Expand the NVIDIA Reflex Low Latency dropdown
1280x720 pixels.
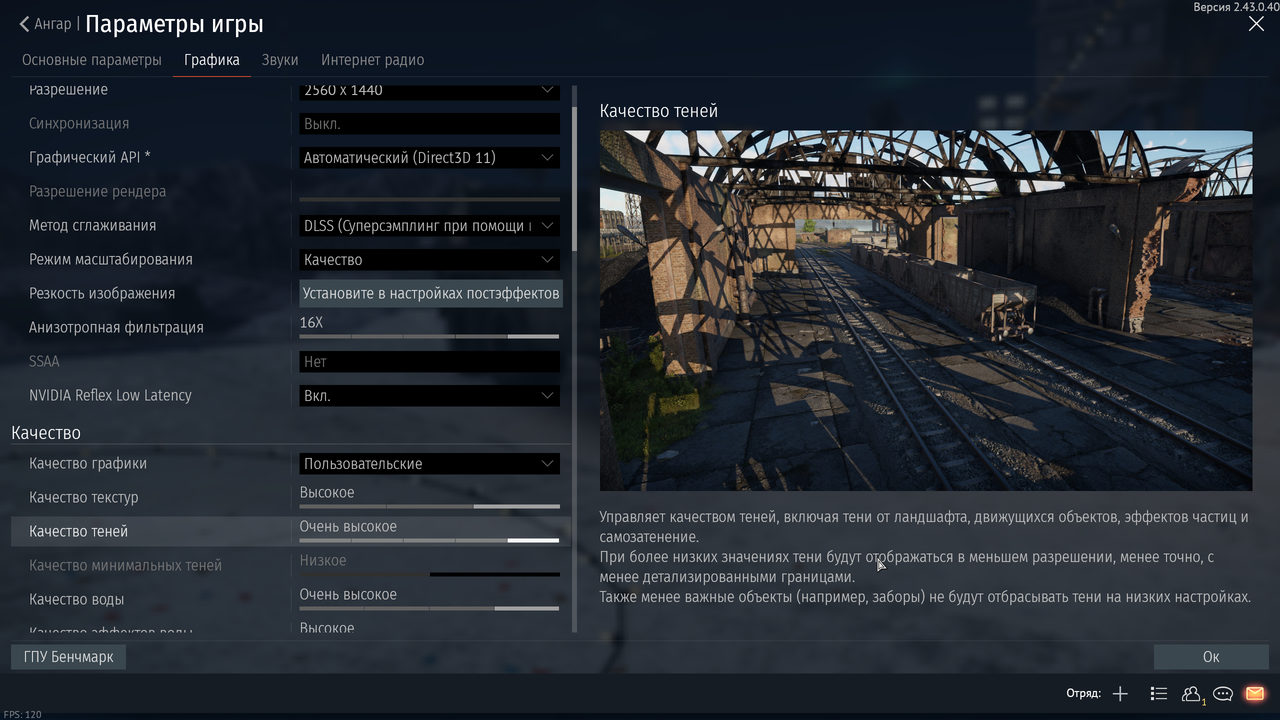point(430,396)
